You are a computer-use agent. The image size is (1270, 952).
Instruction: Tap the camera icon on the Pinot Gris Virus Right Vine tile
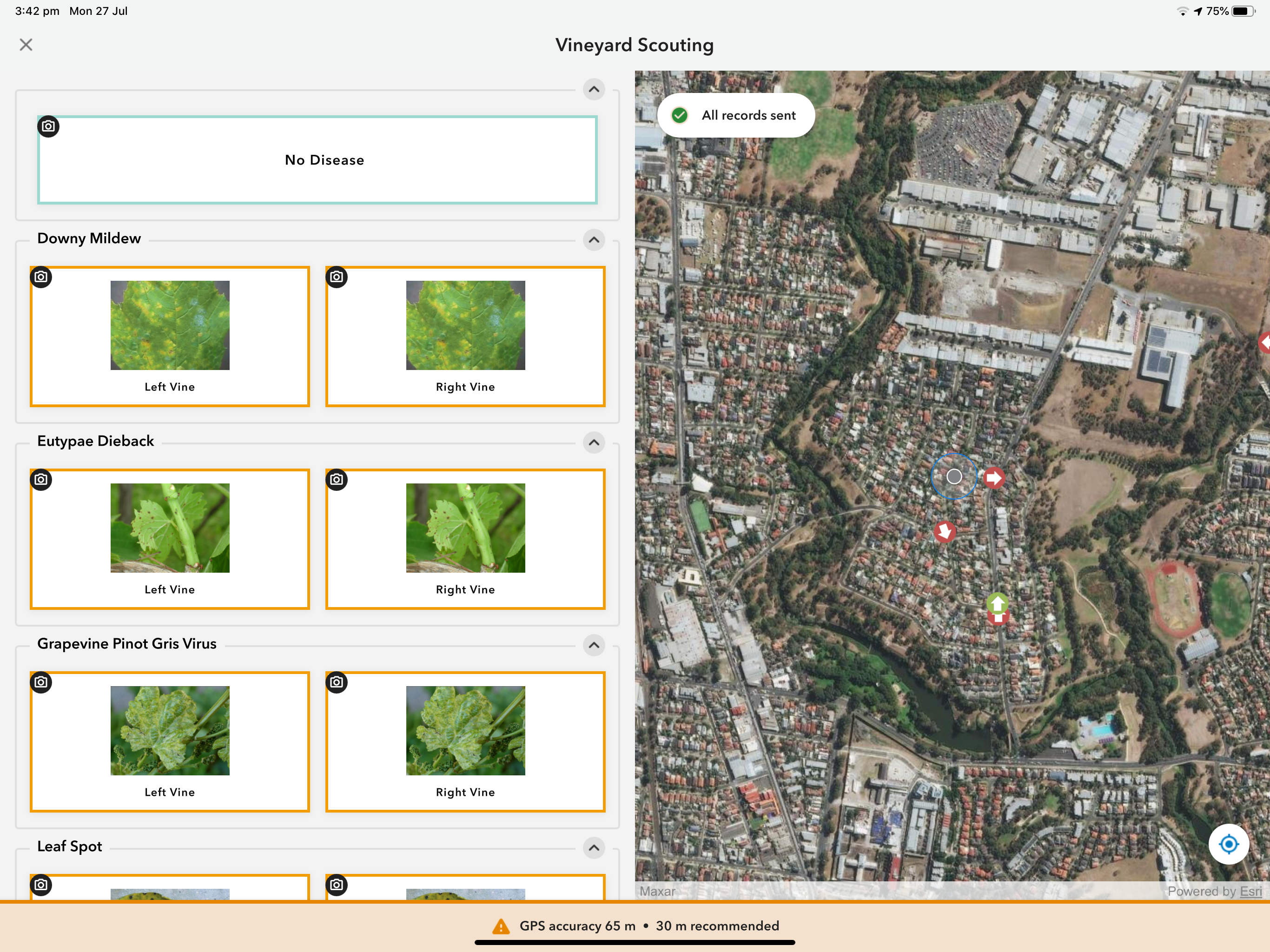click(337, 683)
